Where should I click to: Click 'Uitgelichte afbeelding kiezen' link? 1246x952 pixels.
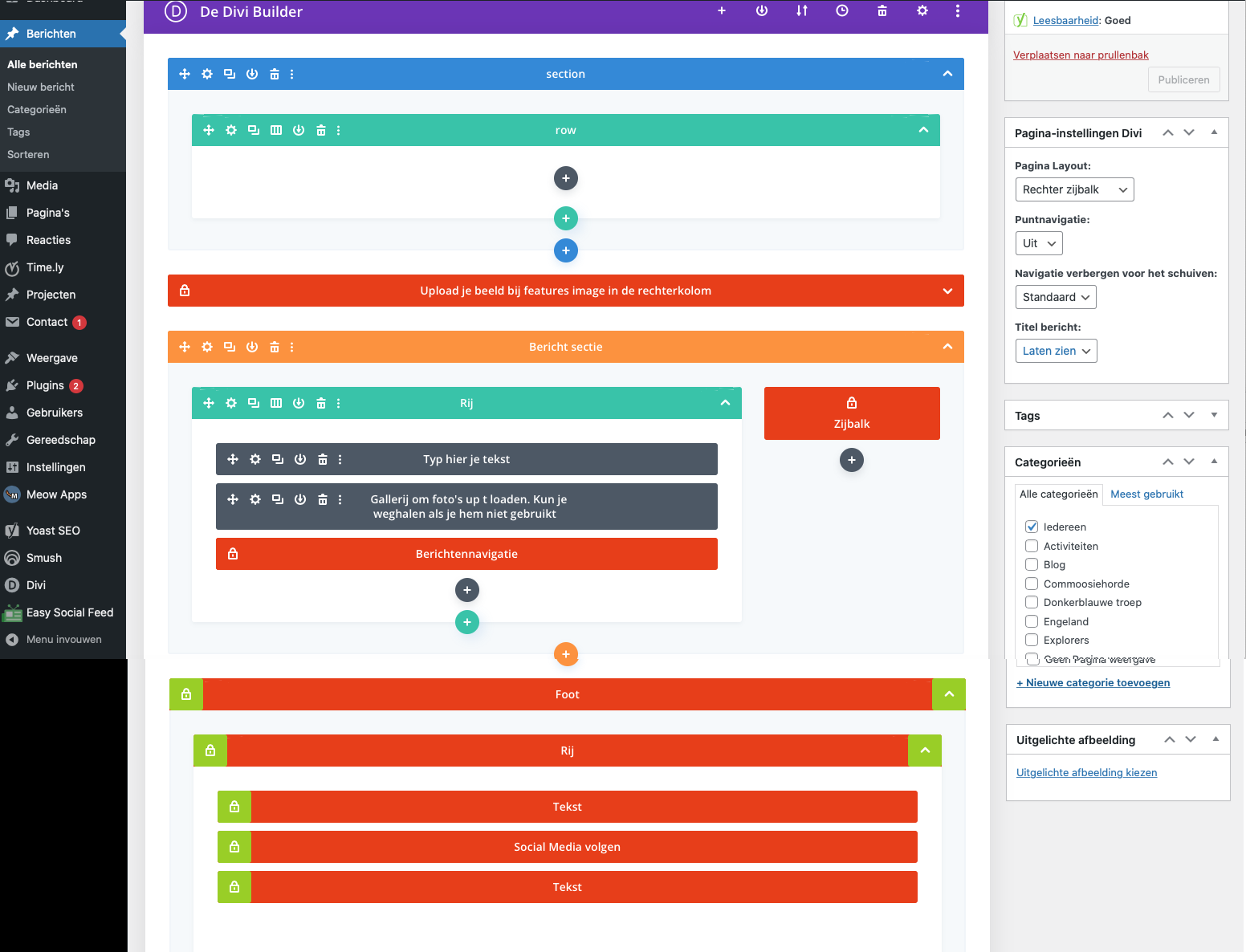pyautogui.click(x=1086, y=773)
